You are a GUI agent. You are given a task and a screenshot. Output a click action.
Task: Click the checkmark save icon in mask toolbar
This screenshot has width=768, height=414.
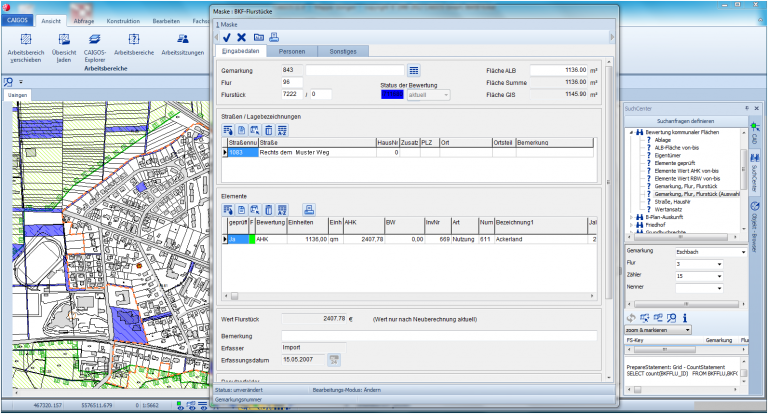[227, 37]
